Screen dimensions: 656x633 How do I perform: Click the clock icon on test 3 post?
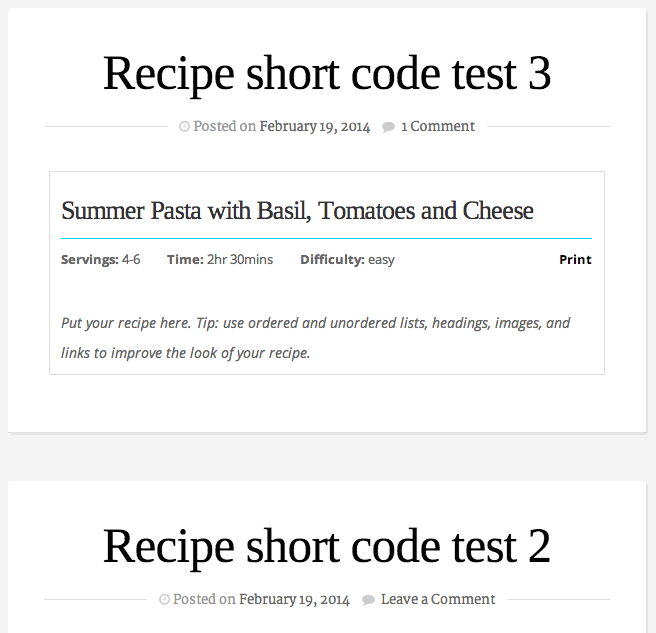pos(184,127)
